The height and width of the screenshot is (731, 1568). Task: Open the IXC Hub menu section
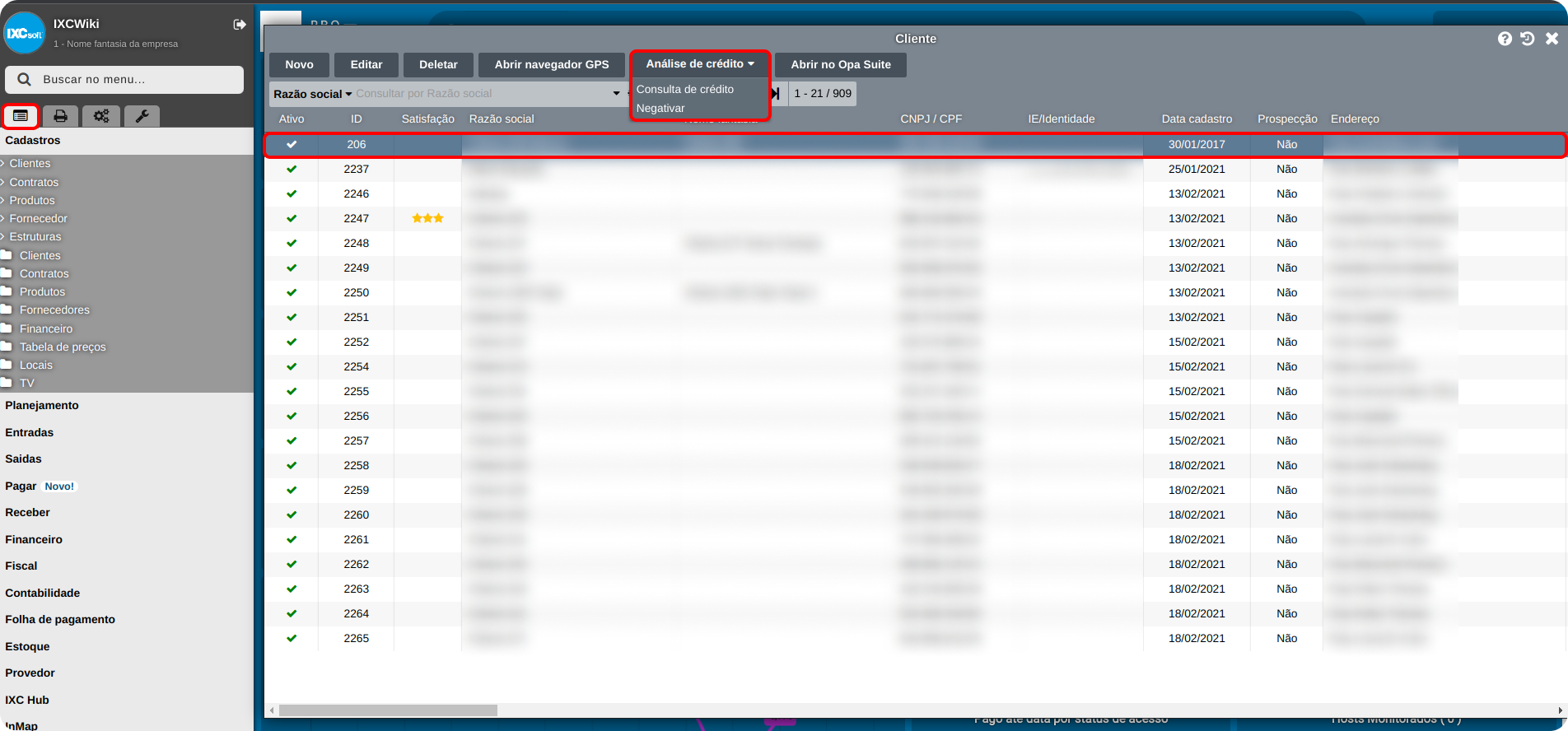[27, 700]
